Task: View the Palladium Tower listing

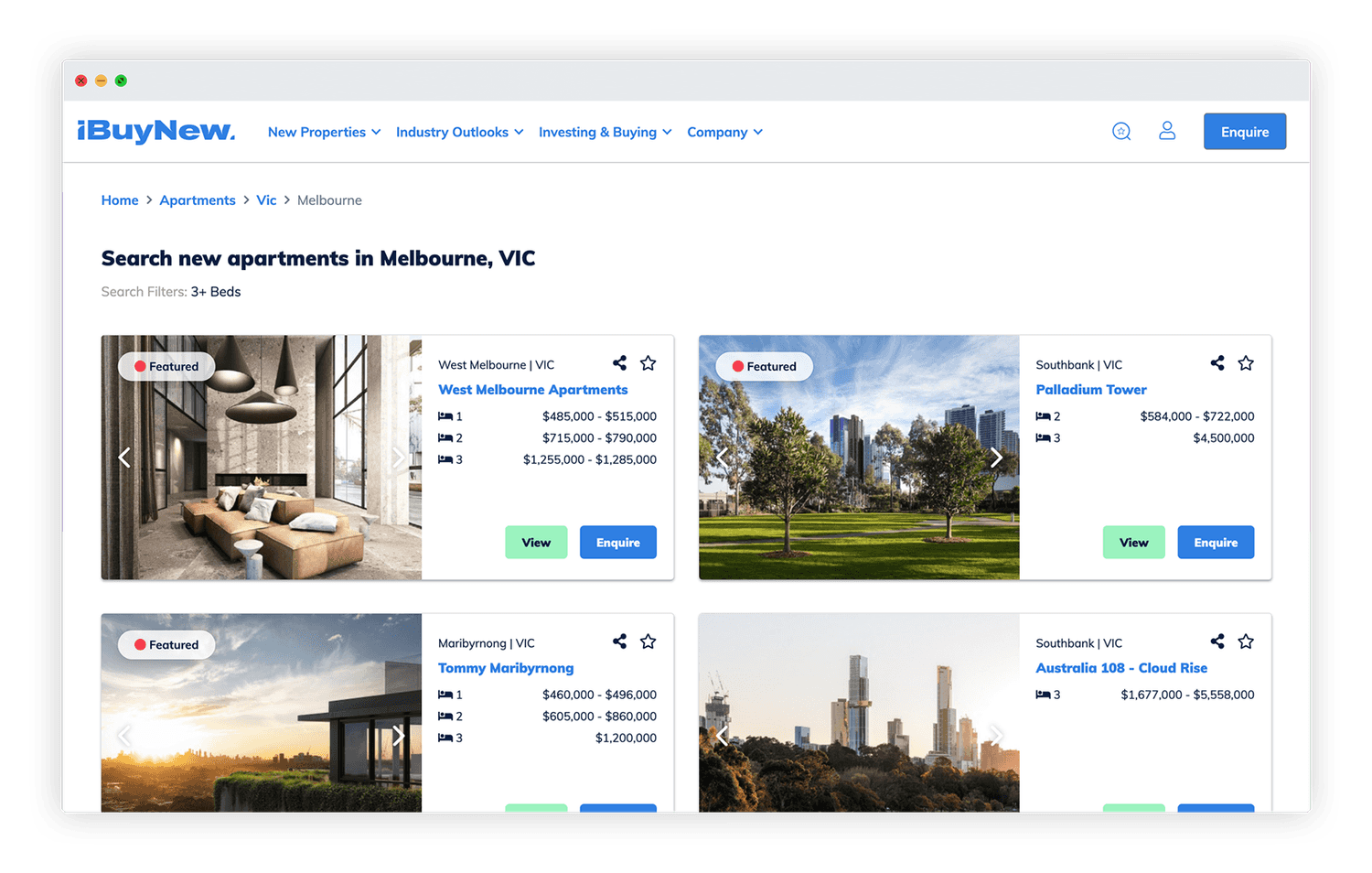Action: (x=1134, y=543)
